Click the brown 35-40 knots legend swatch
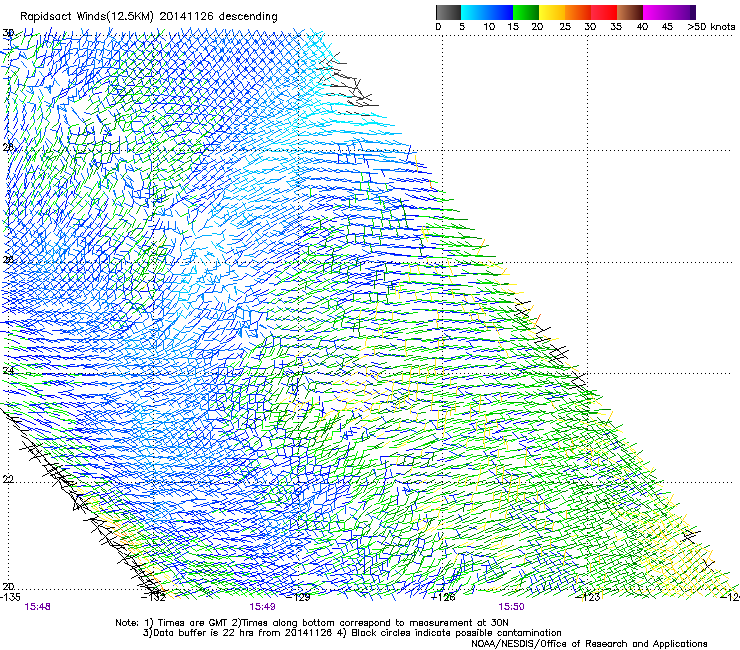This screenshot has width=740, height=650. tap(630, 13)
